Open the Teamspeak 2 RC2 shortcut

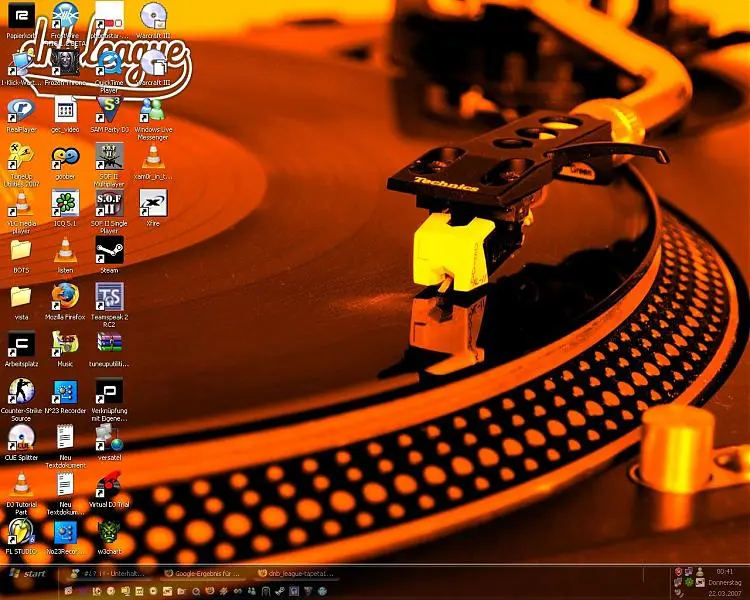pos(109,296)
